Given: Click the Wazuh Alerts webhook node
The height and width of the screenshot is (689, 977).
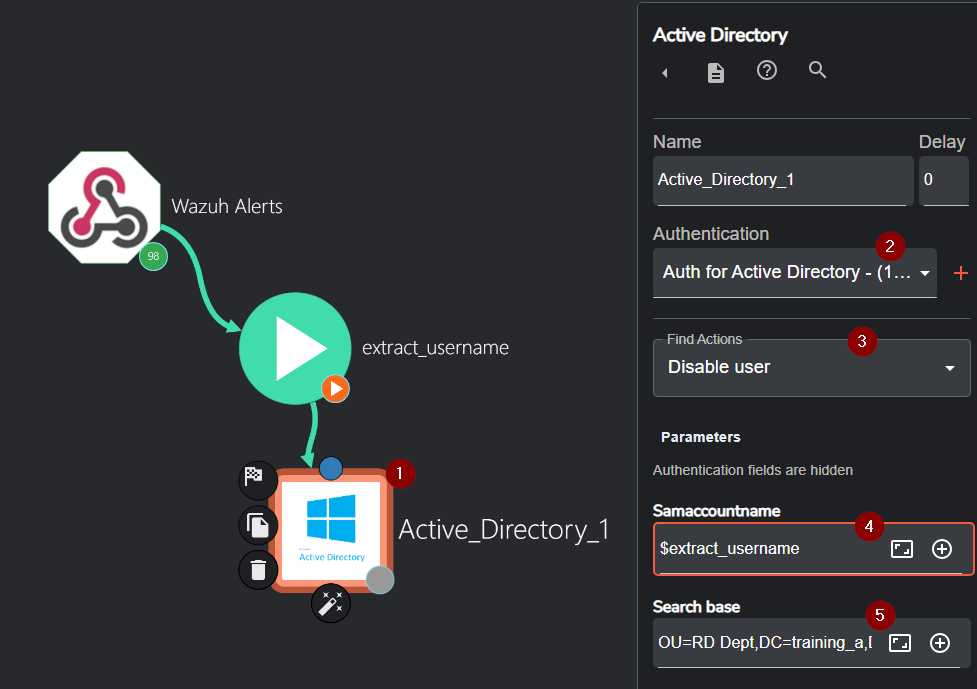Looking at the screenshot, I should (104, 207).
